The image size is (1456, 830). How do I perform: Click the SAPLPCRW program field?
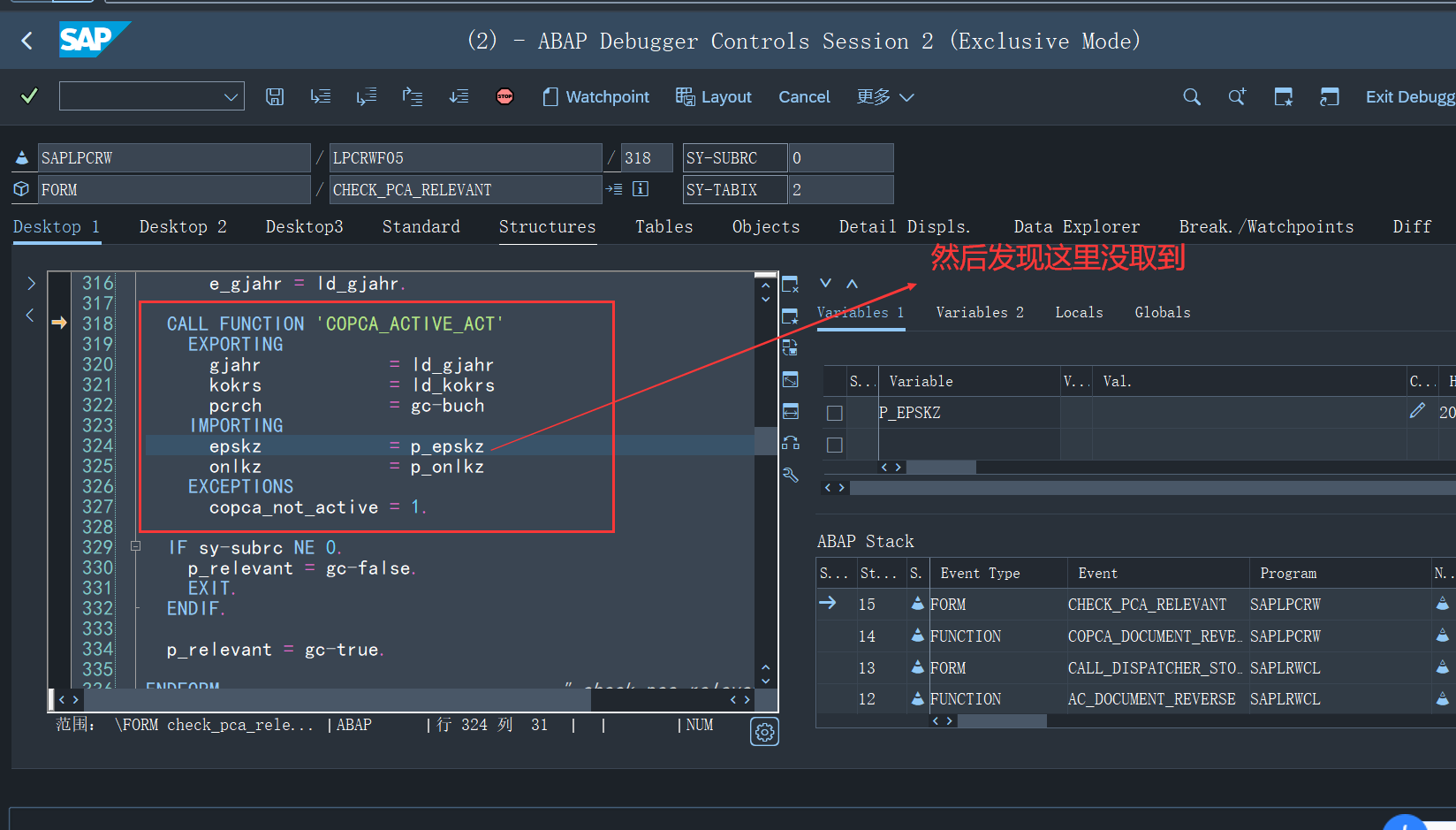pos(174,157)
